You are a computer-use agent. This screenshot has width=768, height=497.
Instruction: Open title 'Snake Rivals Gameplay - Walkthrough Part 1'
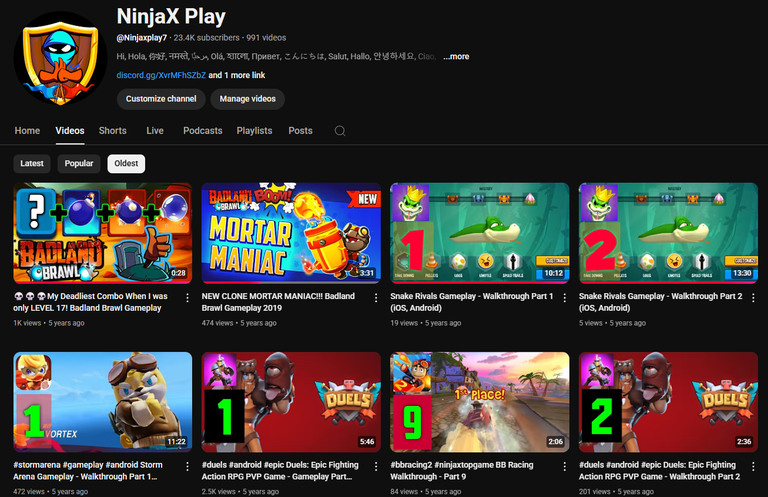tap(472, 302)
